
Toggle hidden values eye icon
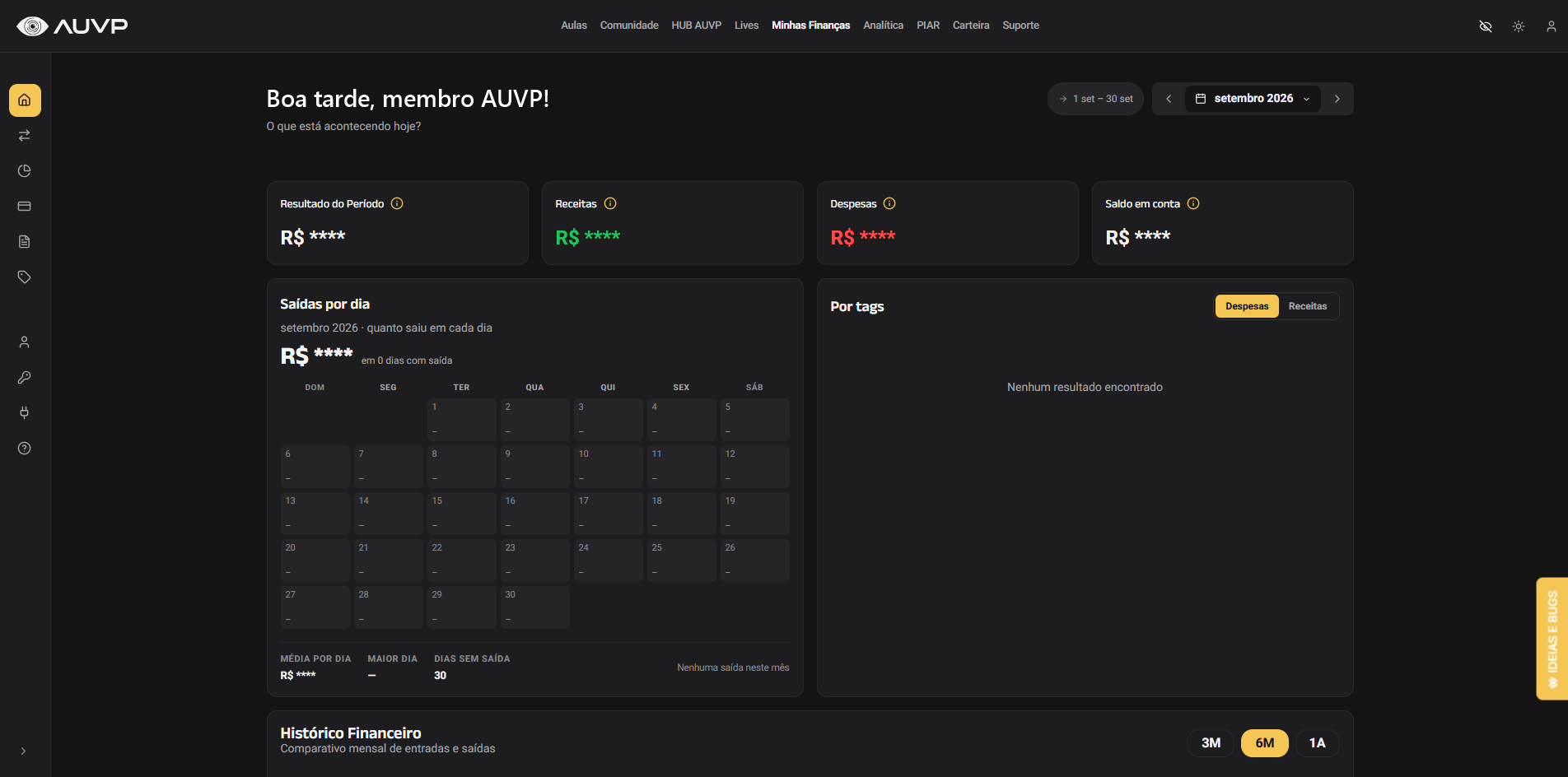pos(1486,26)
